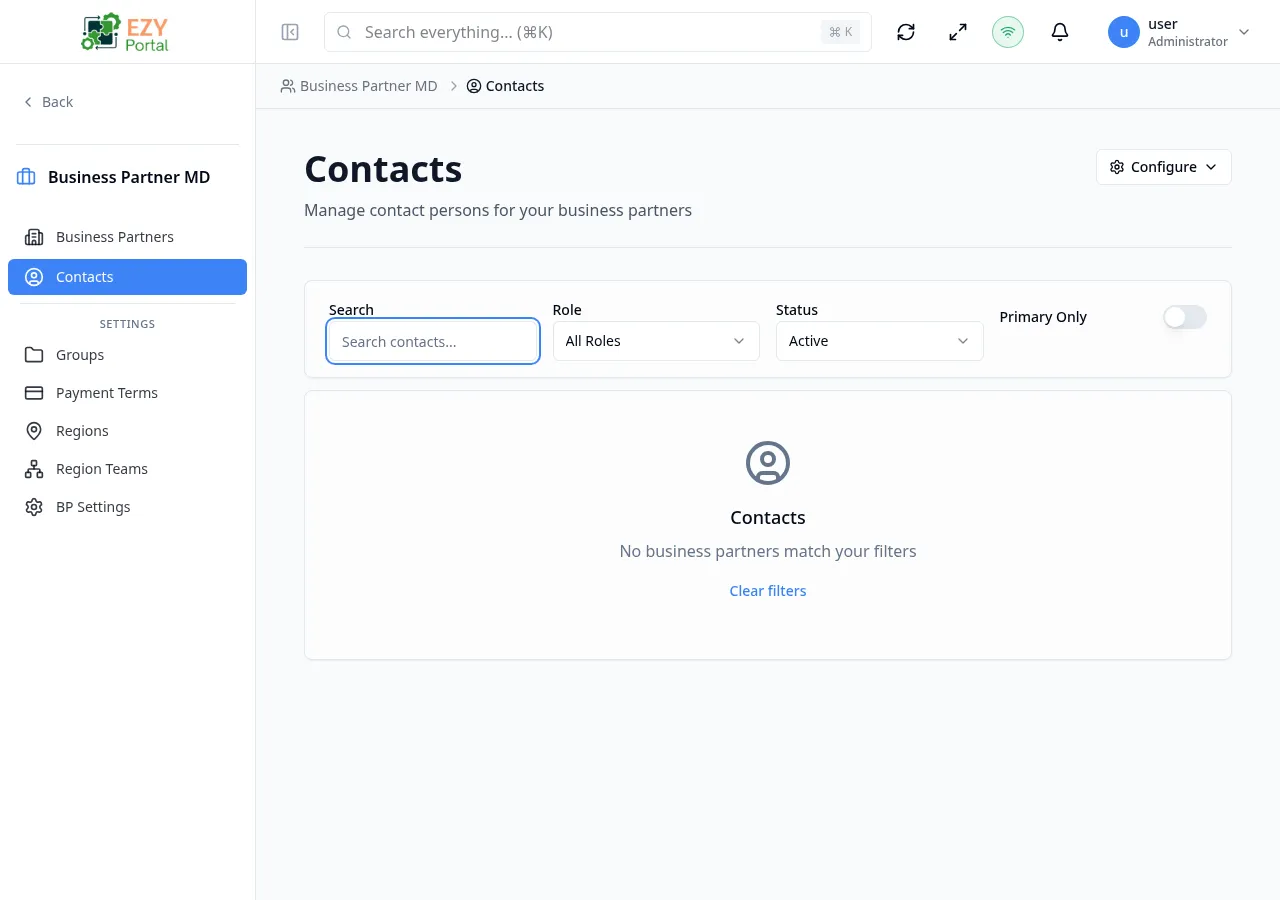The image size is (1280, 900).
Task: Enable the Primary Only toggle
Action: [1184, 317]
